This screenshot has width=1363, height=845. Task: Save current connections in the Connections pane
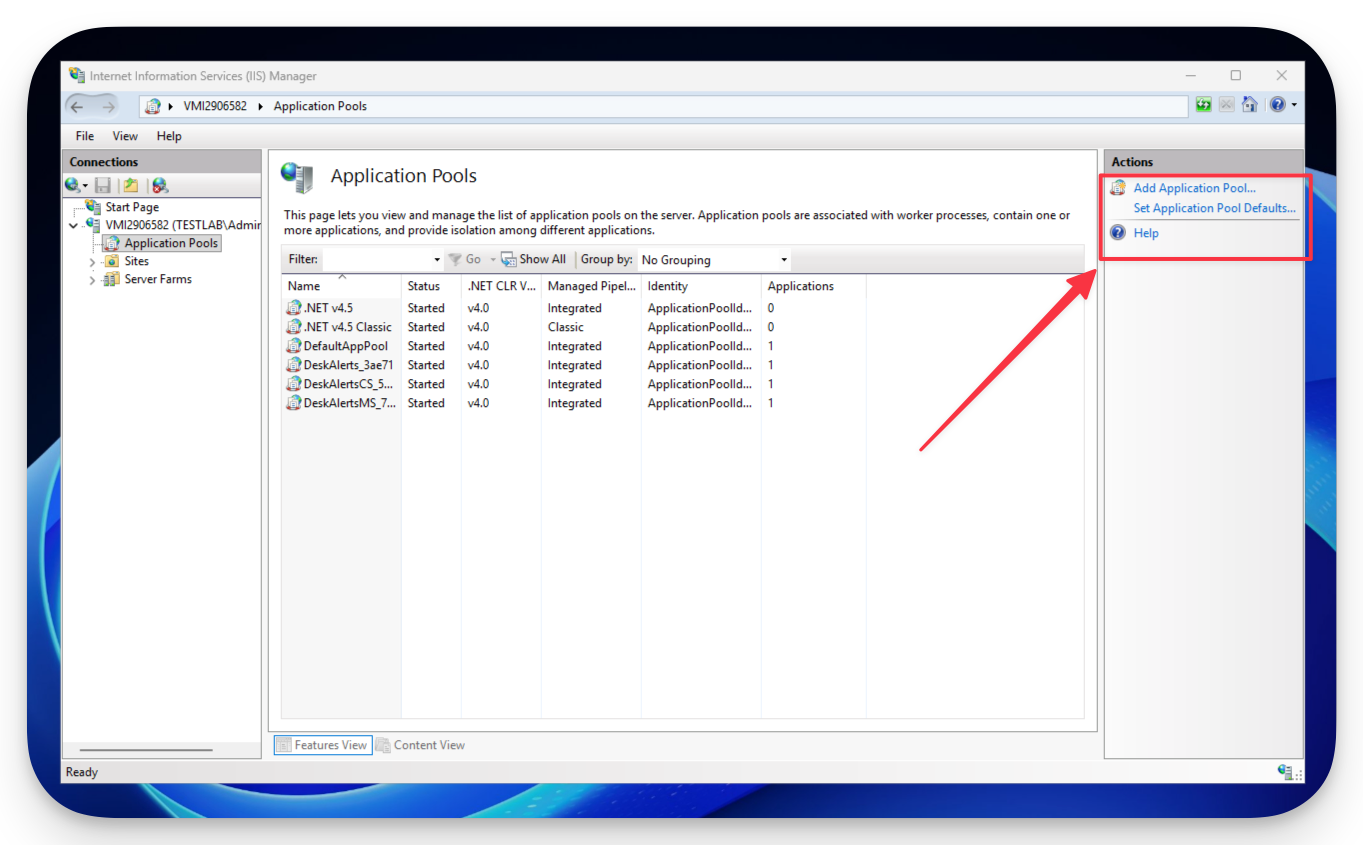pyautogui.click(x=102, y=184)
